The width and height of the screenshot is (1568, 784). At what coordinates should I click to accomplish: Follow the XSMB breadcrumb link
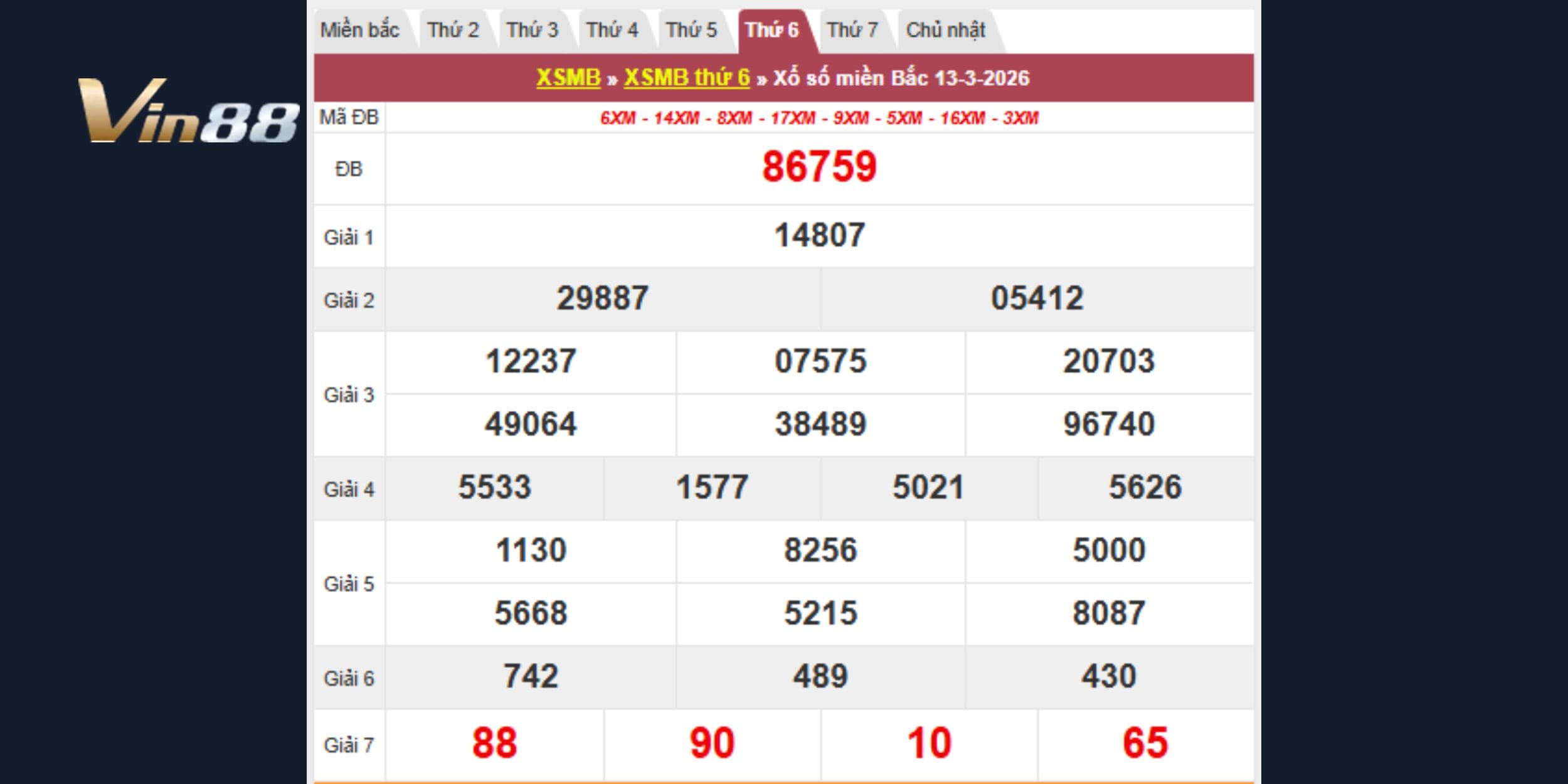(568, 78)
